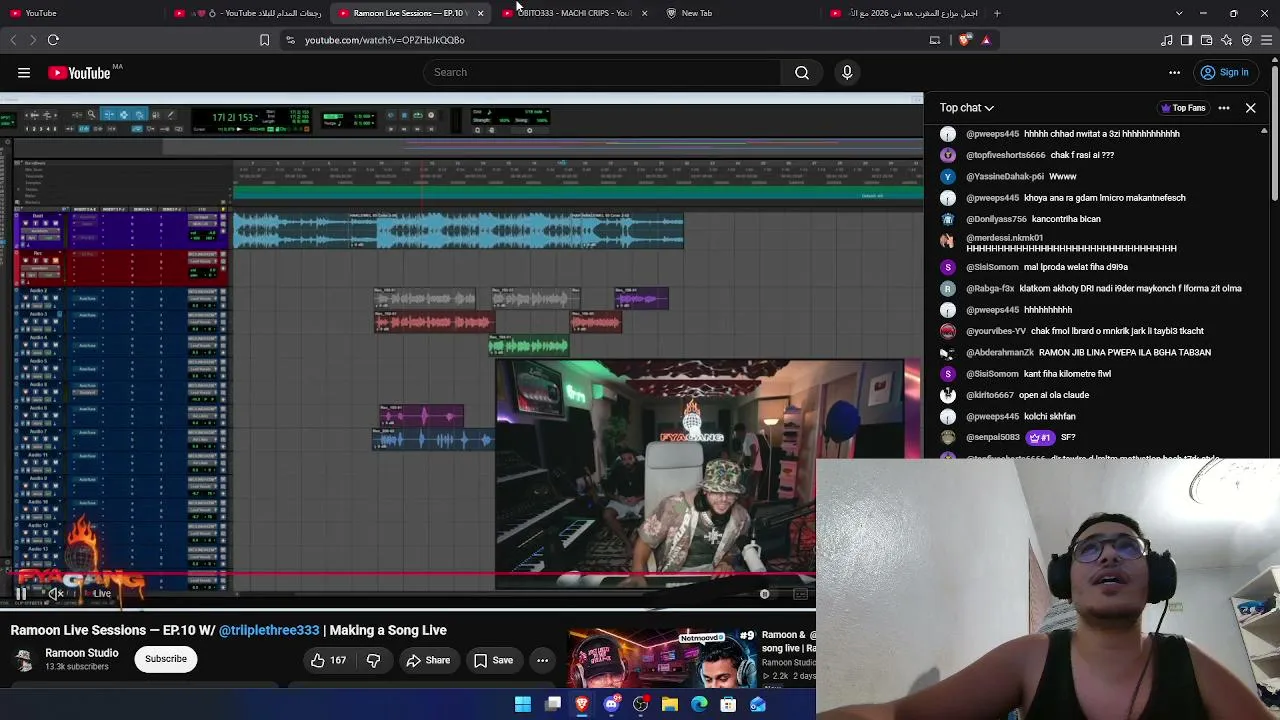The height and width of the screenshot is (720, 1280).
Task: Open the @triplethree333 channel link
Action: coord(269,630)
